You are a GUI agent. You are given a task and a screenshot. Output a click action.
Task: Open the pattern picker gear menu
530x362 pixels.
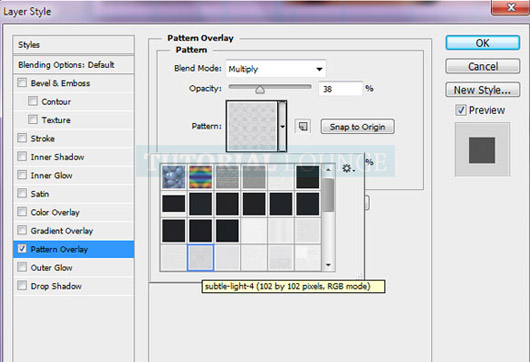(x=348, y=168)
